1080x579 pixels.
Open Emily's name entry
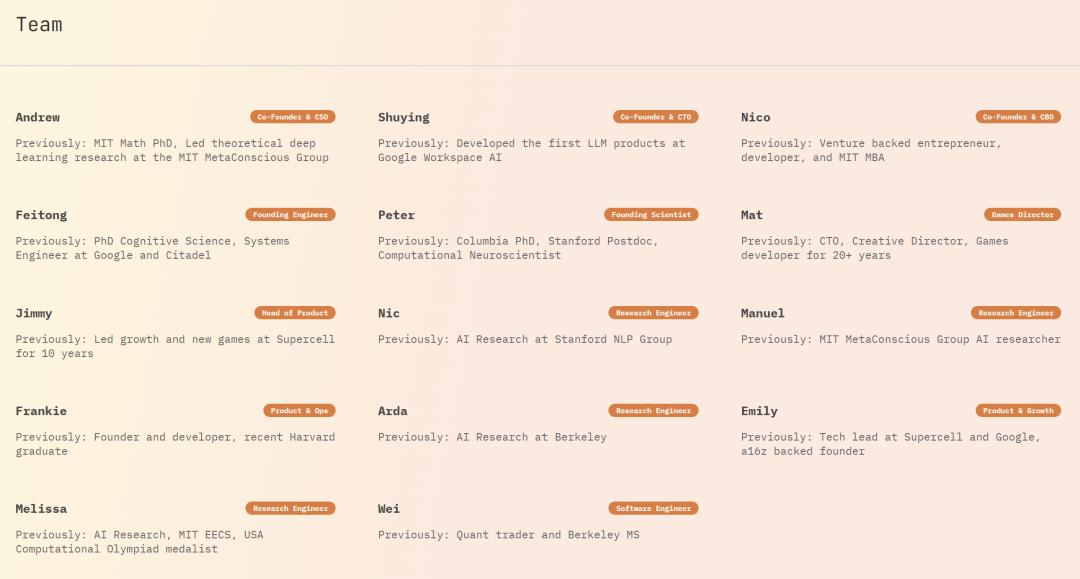(x=759, y=412)
